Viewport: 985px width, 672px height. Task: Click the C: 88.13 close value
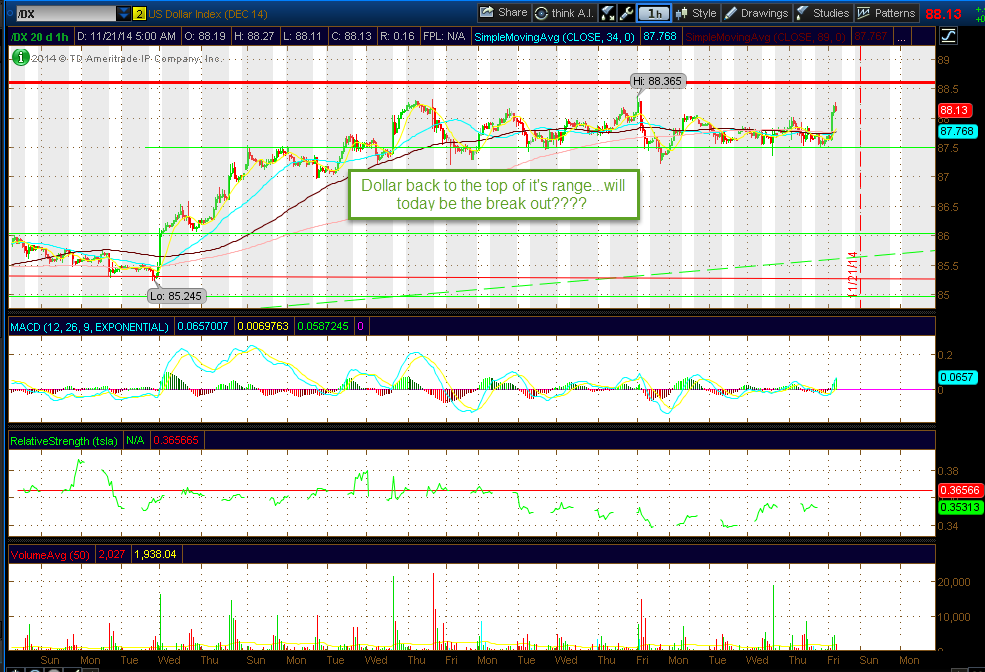pyautogui.click(x=352, y=36)
